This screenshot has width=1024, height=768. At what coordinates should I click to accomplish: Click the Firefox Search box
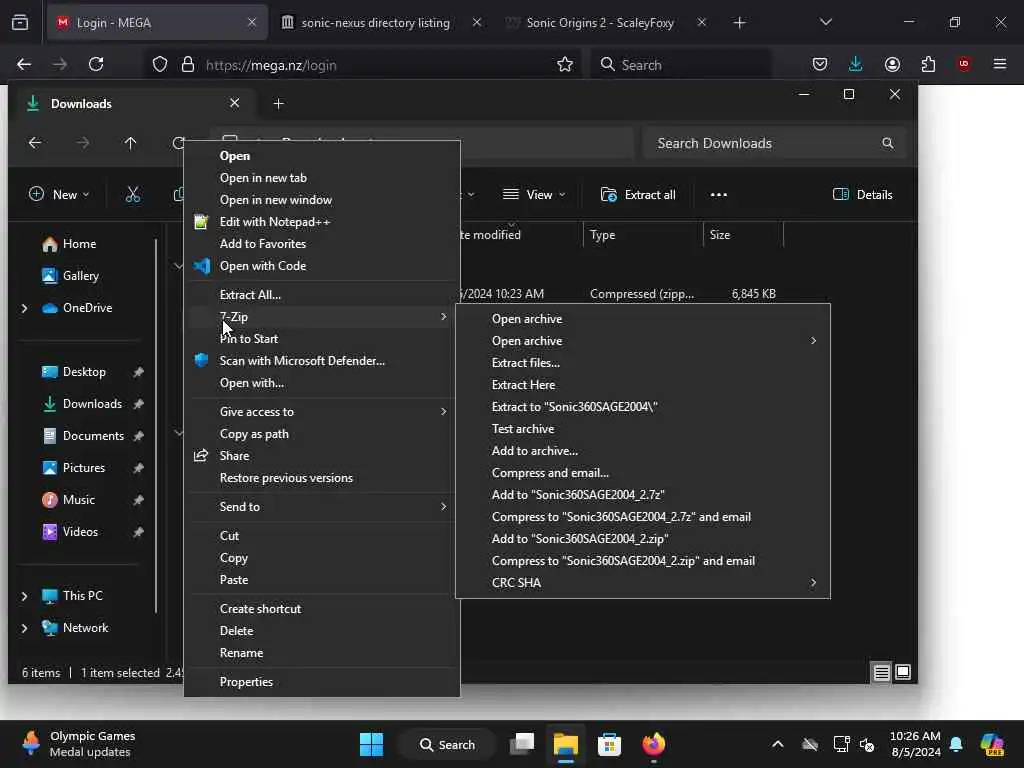pyautogui.click(x=680, y=65)
